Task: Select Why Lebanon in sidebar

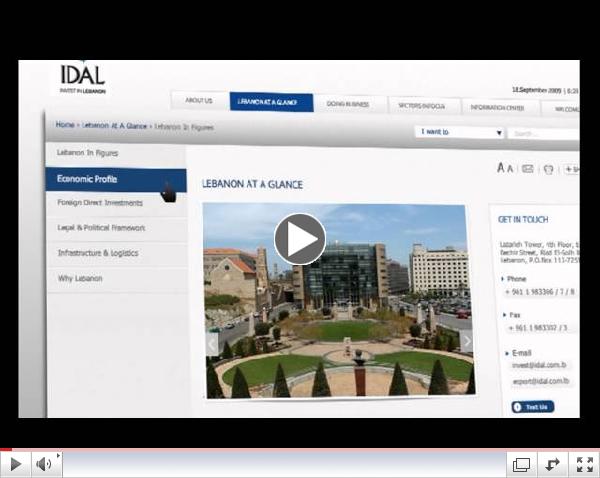Action: pos(116,278)
